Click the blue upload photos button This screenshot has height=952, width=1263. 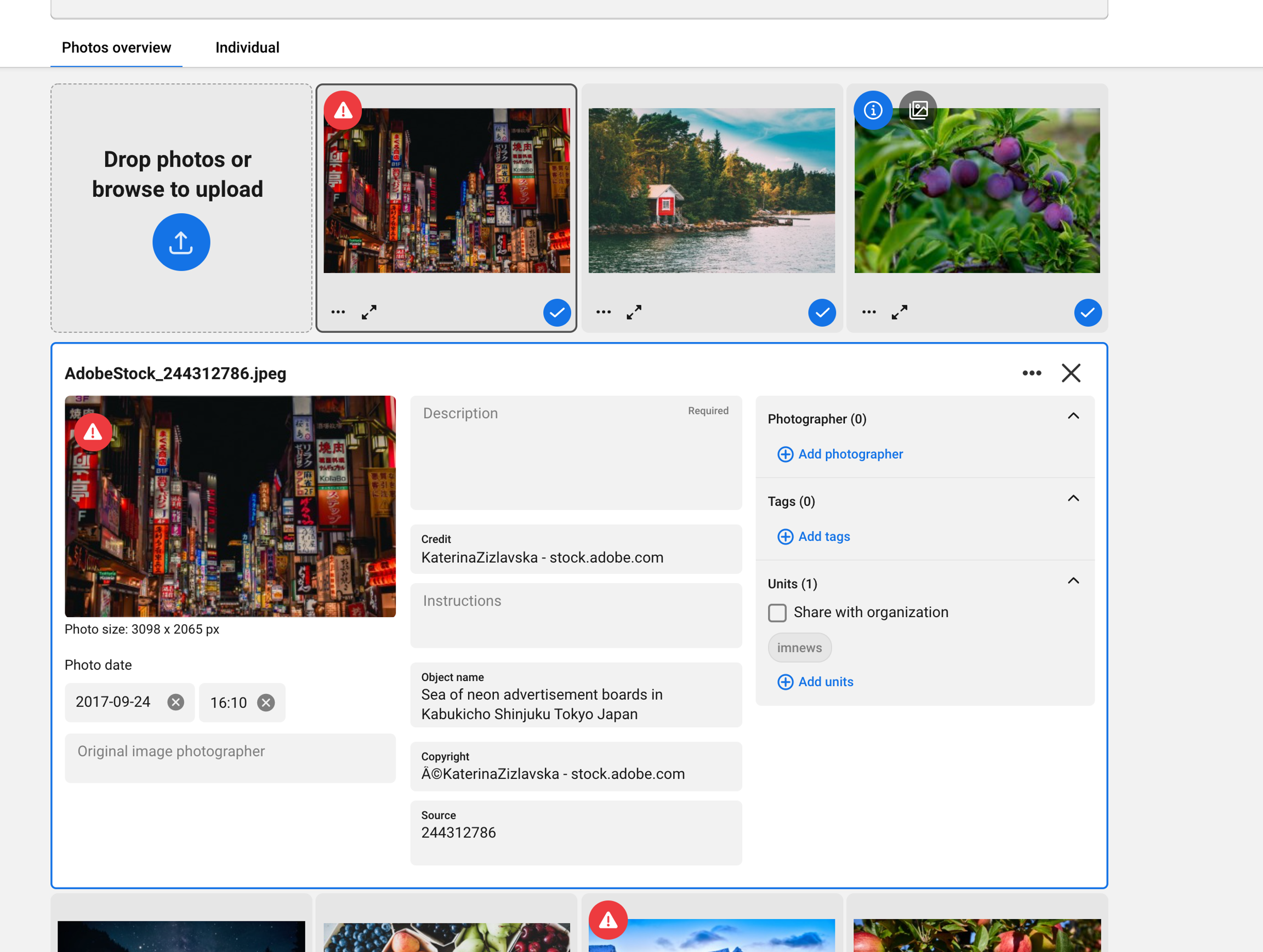(181, 242)
